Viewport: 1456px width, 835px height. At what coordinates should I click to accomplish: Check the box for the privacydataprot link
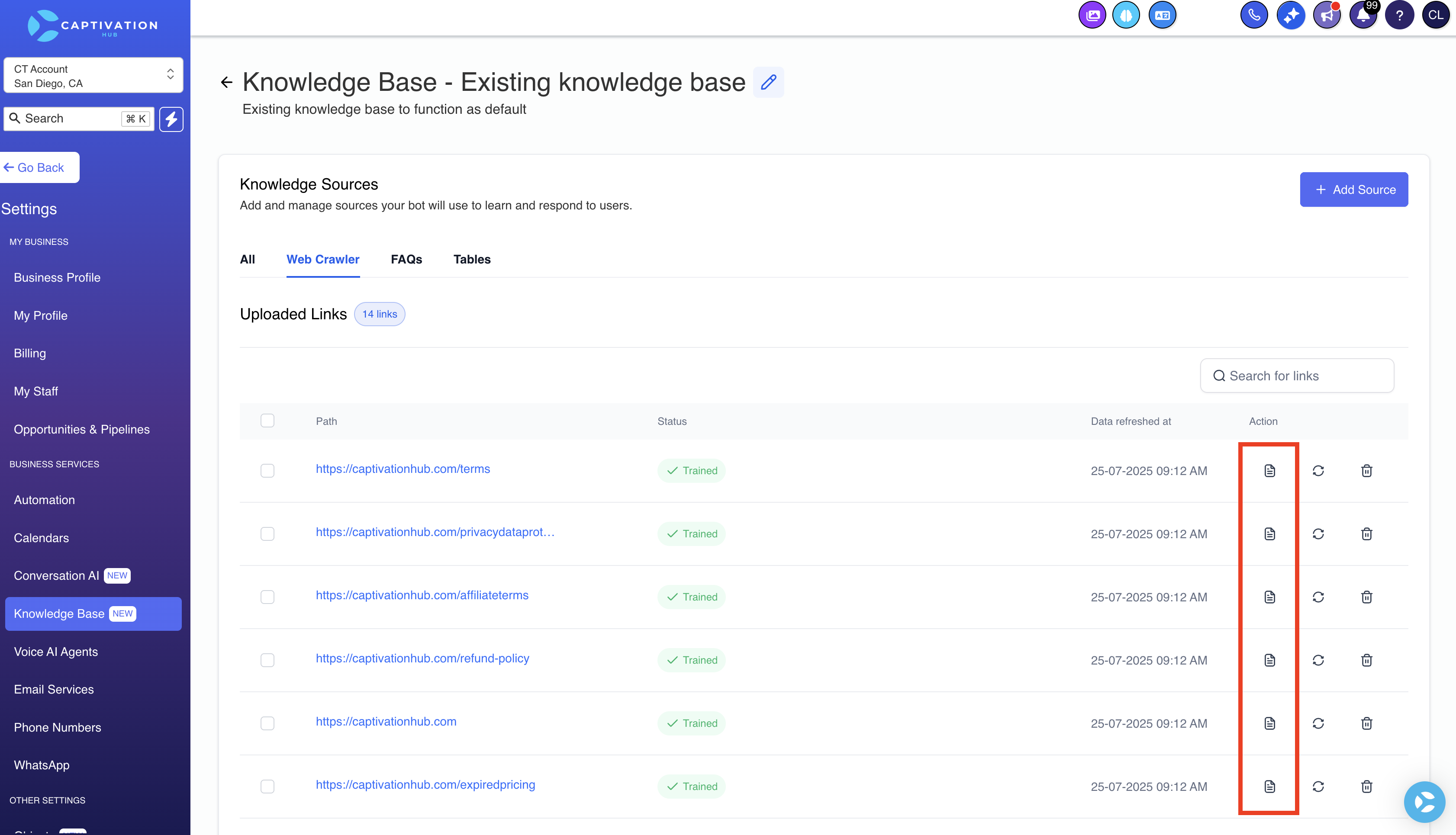[267, 534]
